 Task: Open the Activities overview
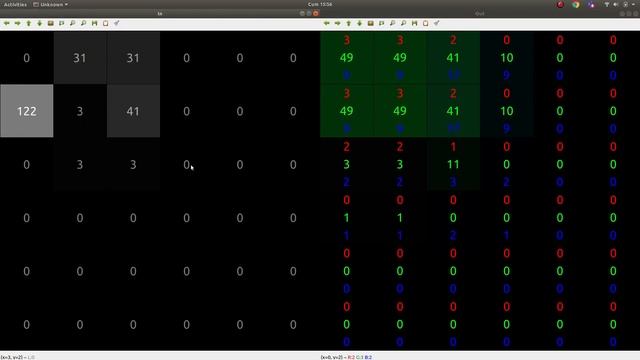coord(15,4)
